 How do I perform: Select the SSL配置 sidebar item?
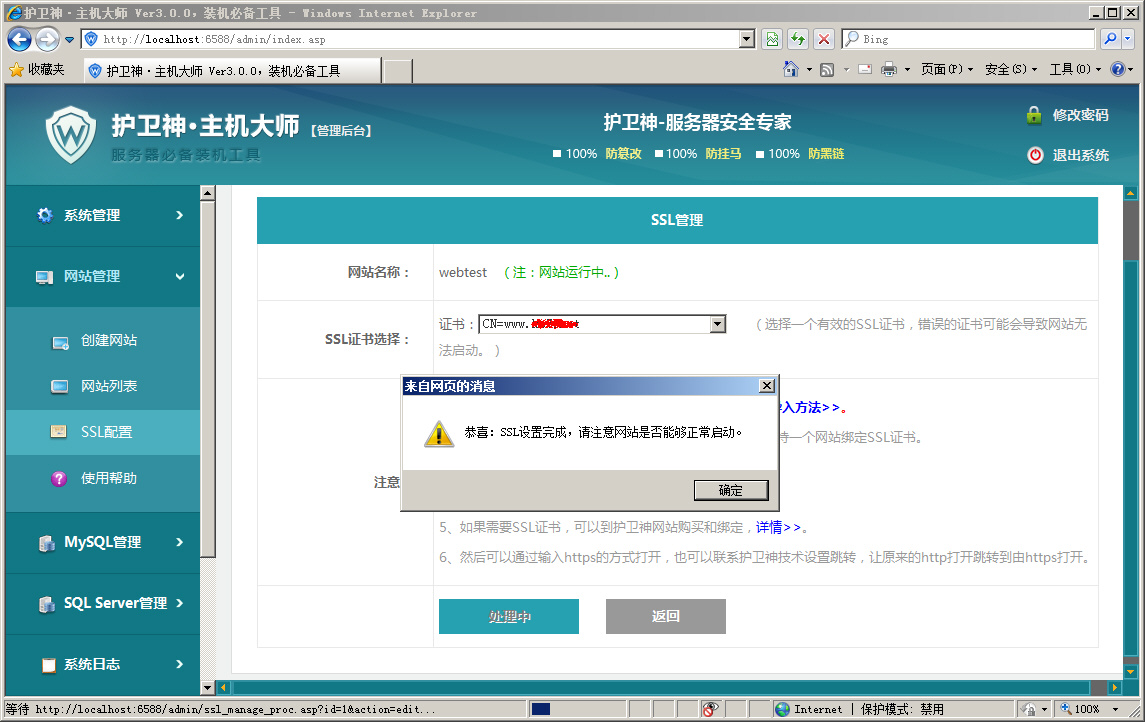(x=106, y=432)
